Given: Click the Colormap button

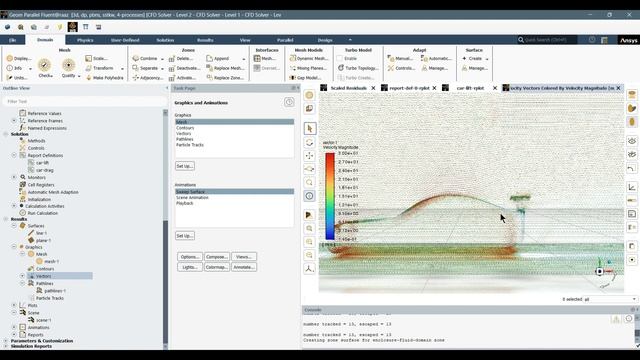Looking at the screenshot, I should (x=217, y=267).
